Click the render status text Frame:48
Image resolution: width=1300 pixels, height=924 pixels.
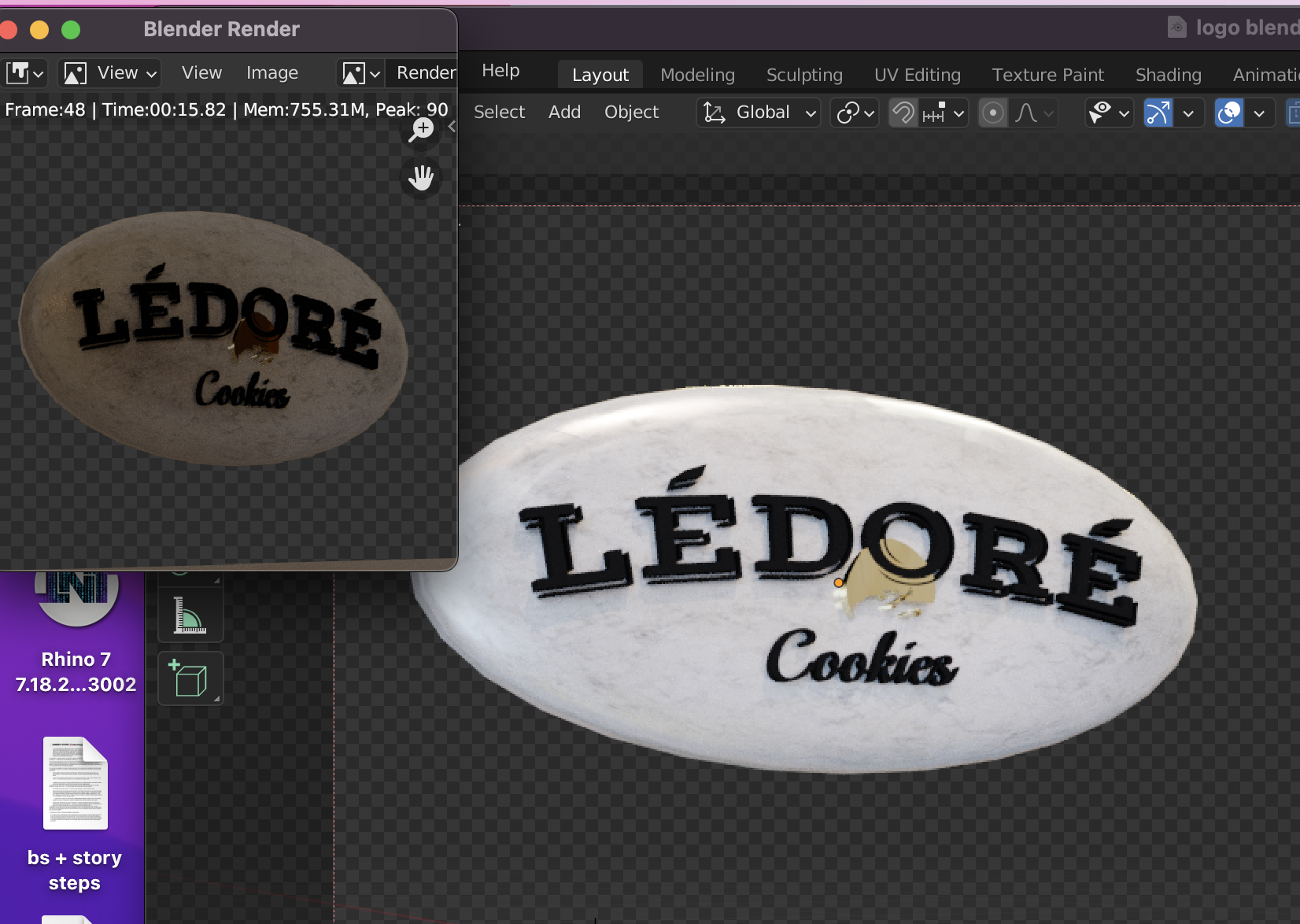pyautogui.click(x=227, y=109)
